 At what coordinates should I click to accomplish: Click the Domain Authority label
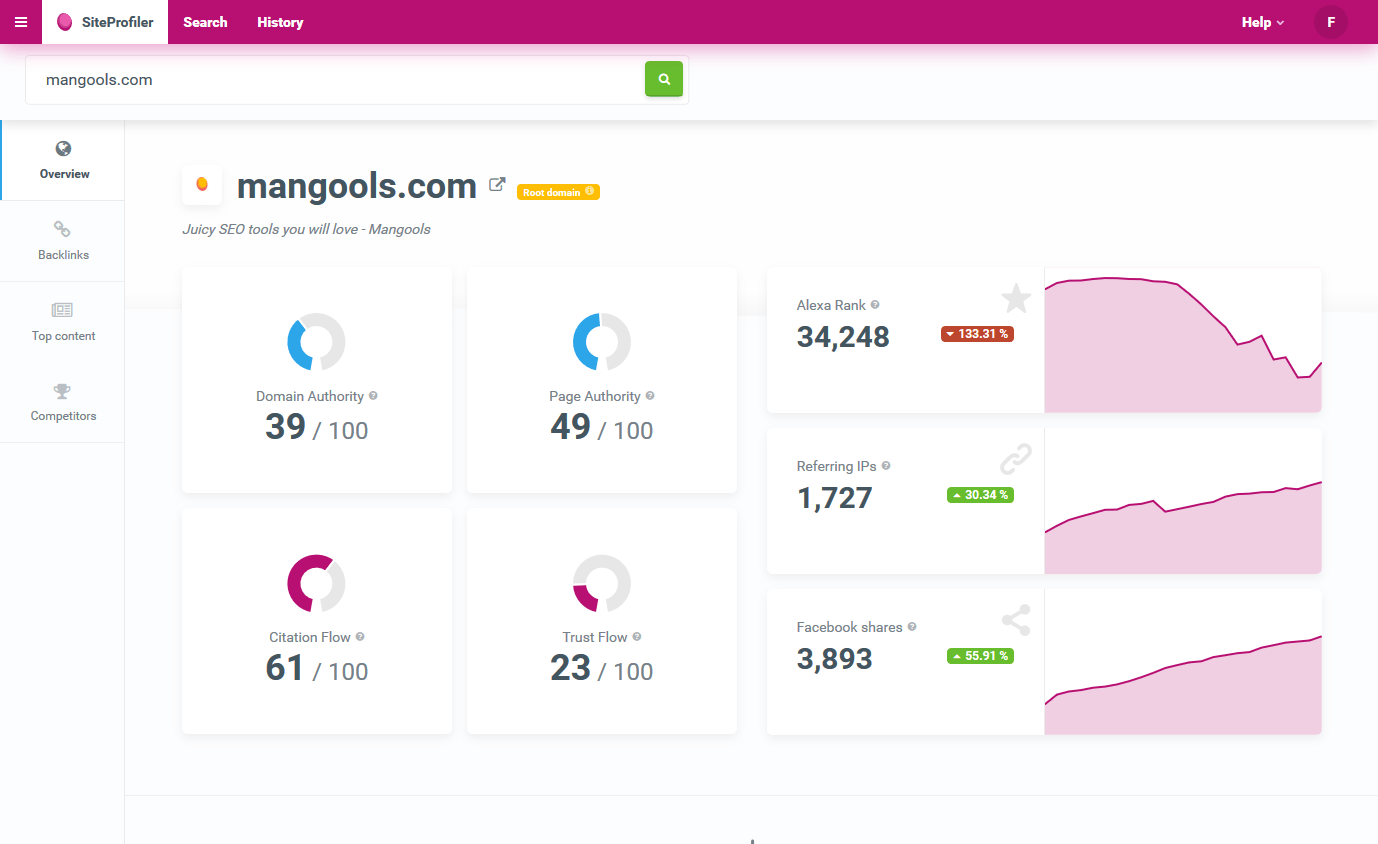click(x=310, y=397)
